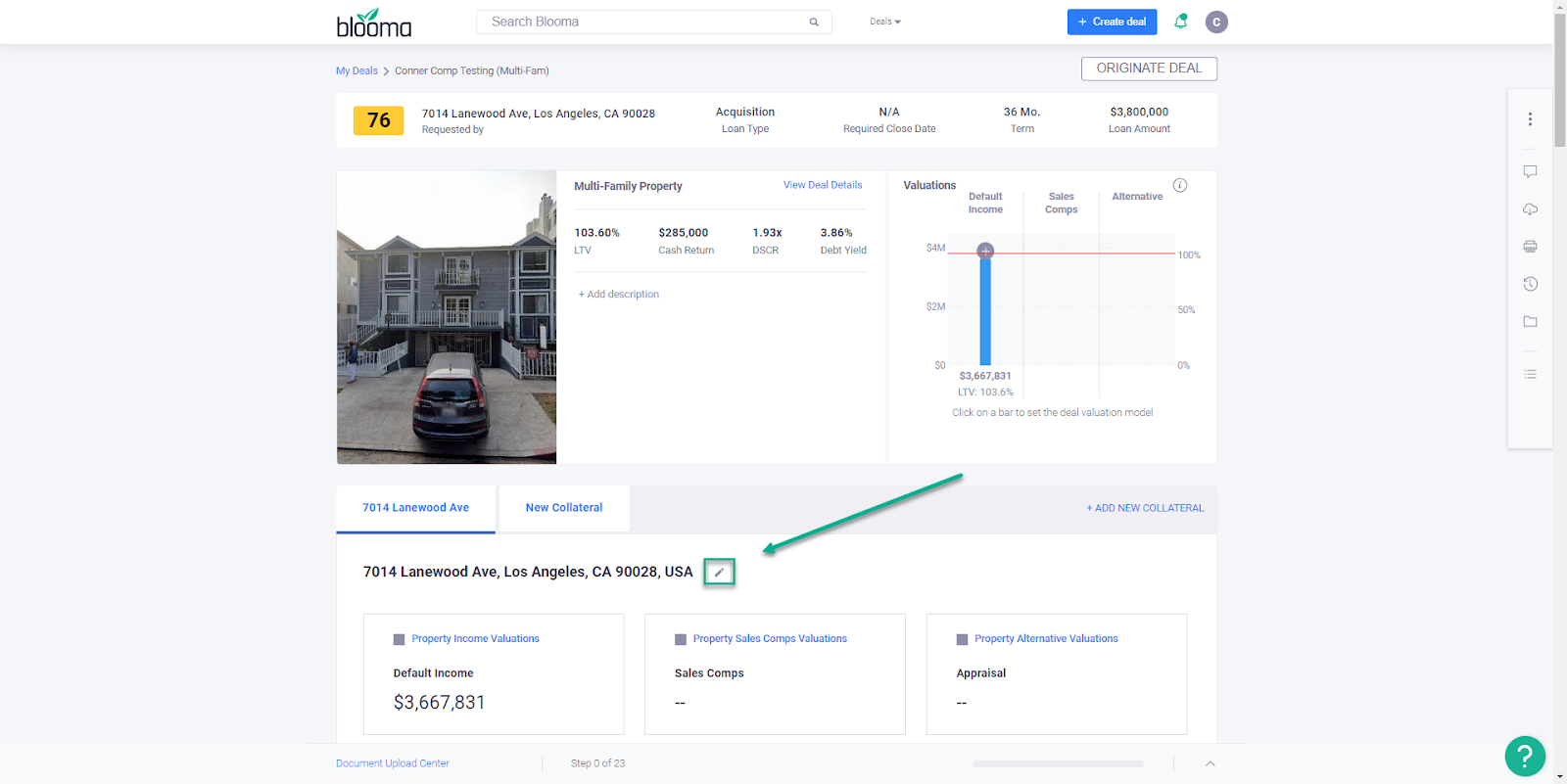The height and width of the screenshot is (784, 1567).
Task: Open the Deals dropdown
Action: tap(885, 22)
